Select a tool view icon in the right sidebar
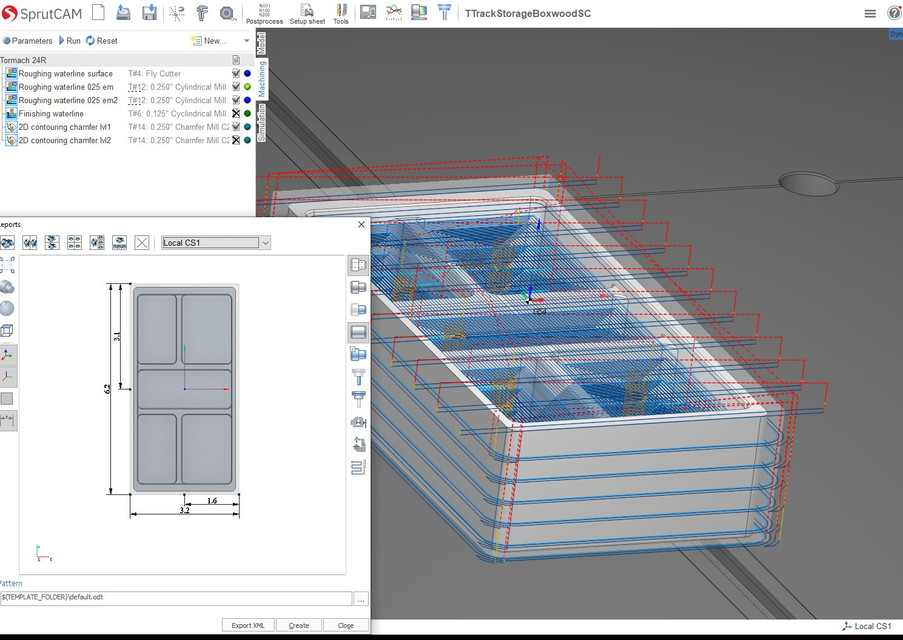The image size is (903, 640). [x=357, y=378]
